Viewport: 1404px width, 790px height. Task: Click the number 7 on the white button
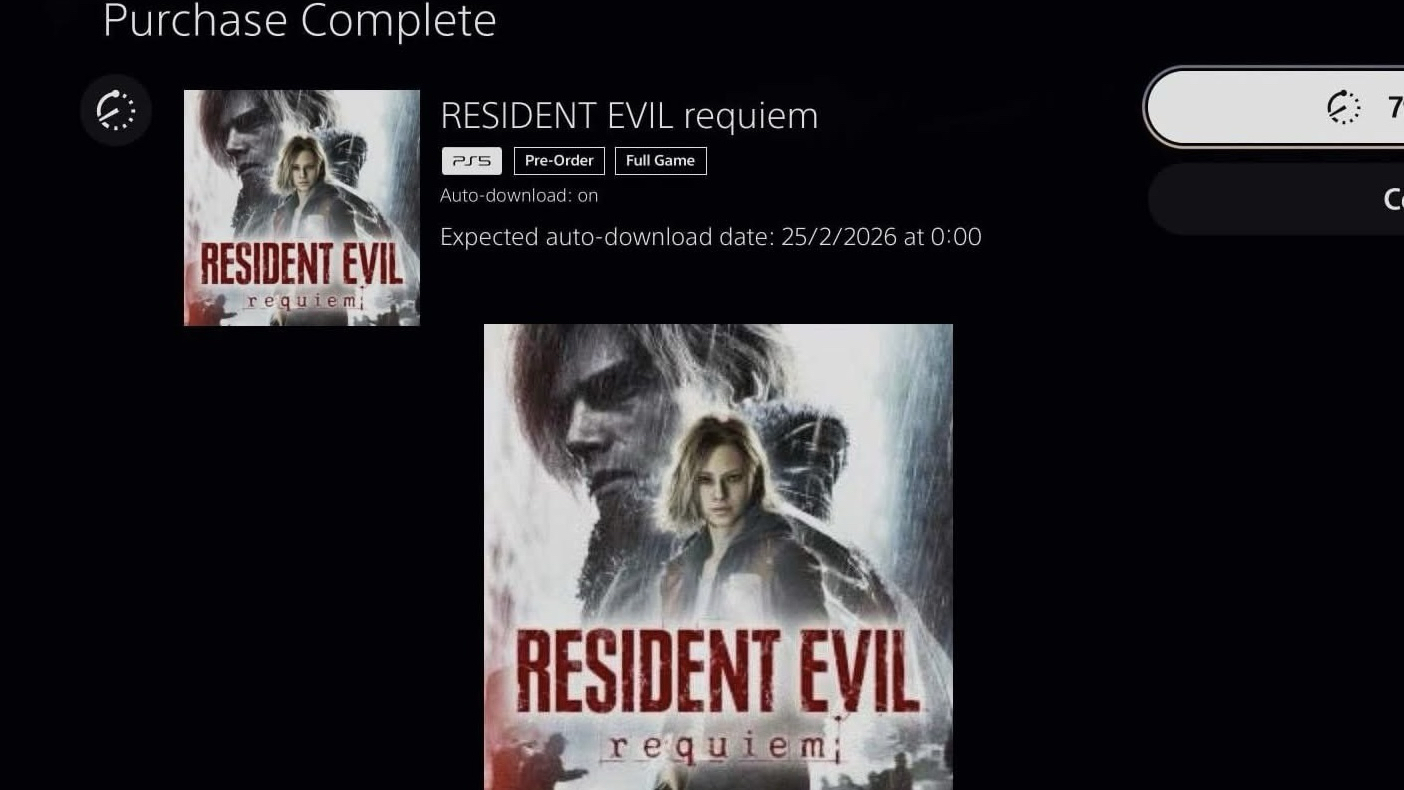pyautogui.click(x=1395, y=107)
